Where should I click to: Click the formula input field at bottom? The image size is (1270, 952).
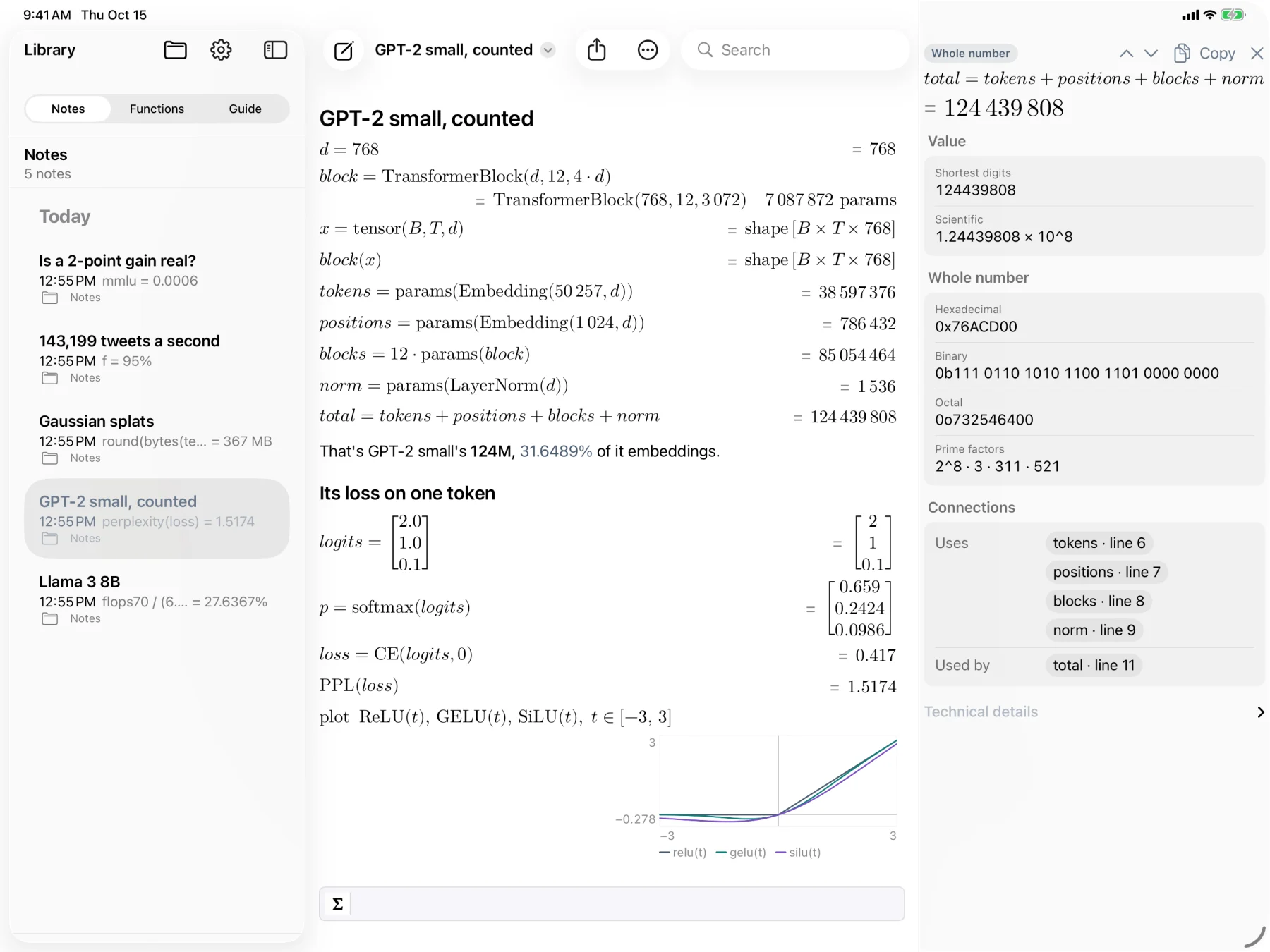tap(627, 903)
